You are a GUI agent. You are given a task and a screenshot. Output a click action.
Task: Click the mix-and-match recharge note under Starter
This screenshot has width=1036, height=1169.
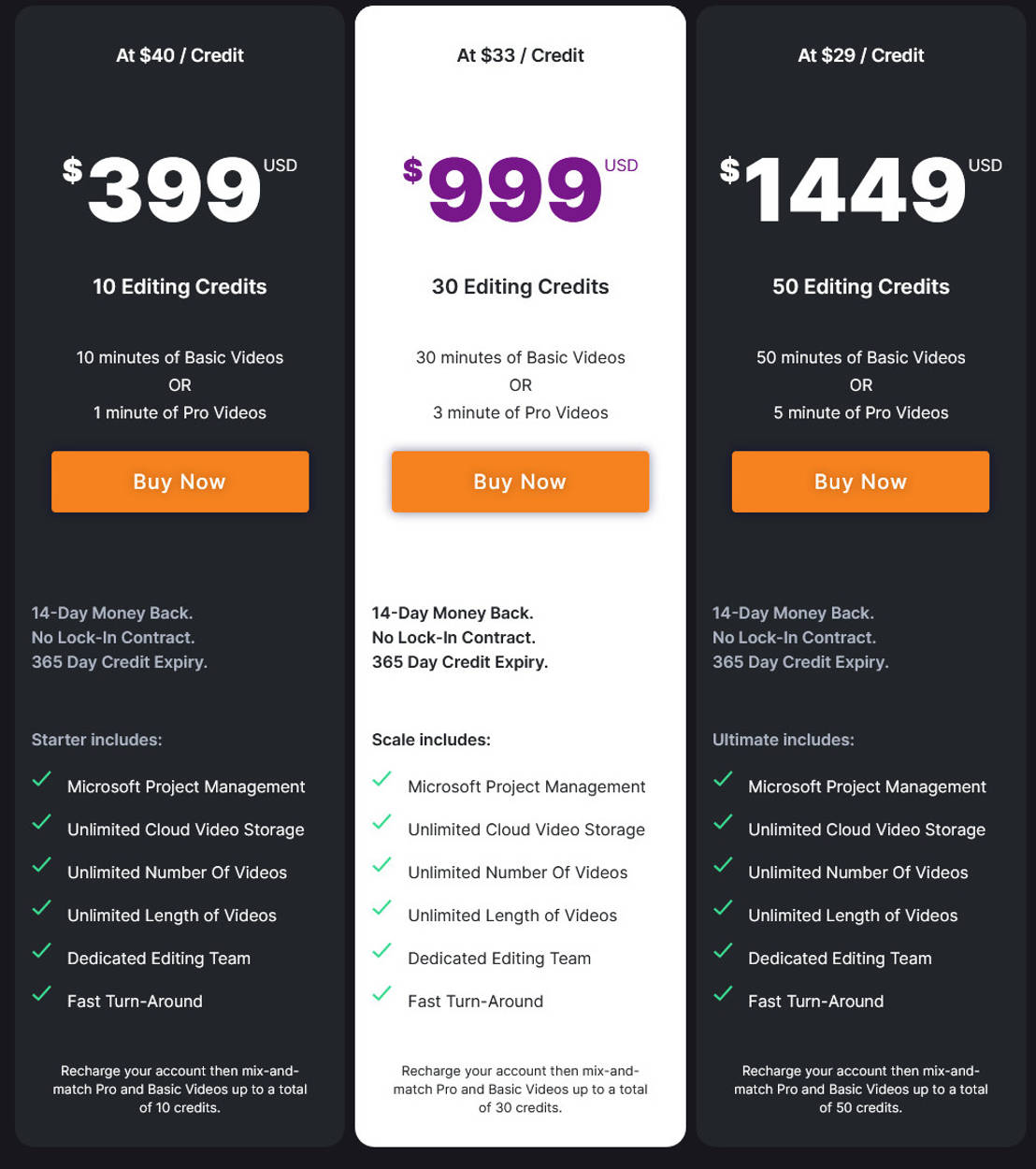(180, 1089)
